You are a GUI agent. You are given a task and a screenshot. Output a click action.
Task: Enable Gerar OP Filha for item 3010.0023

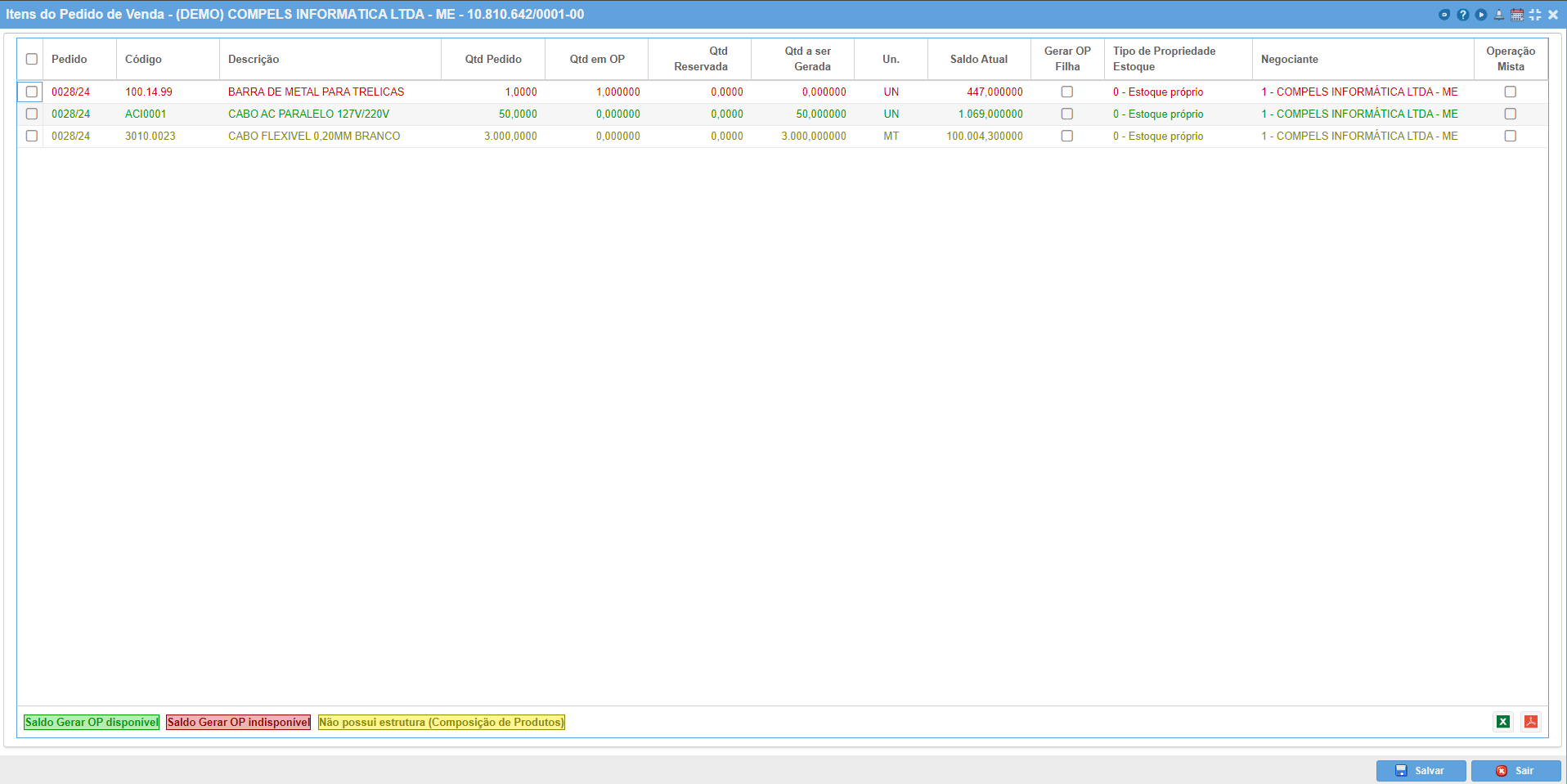[x=1067, y=136]
